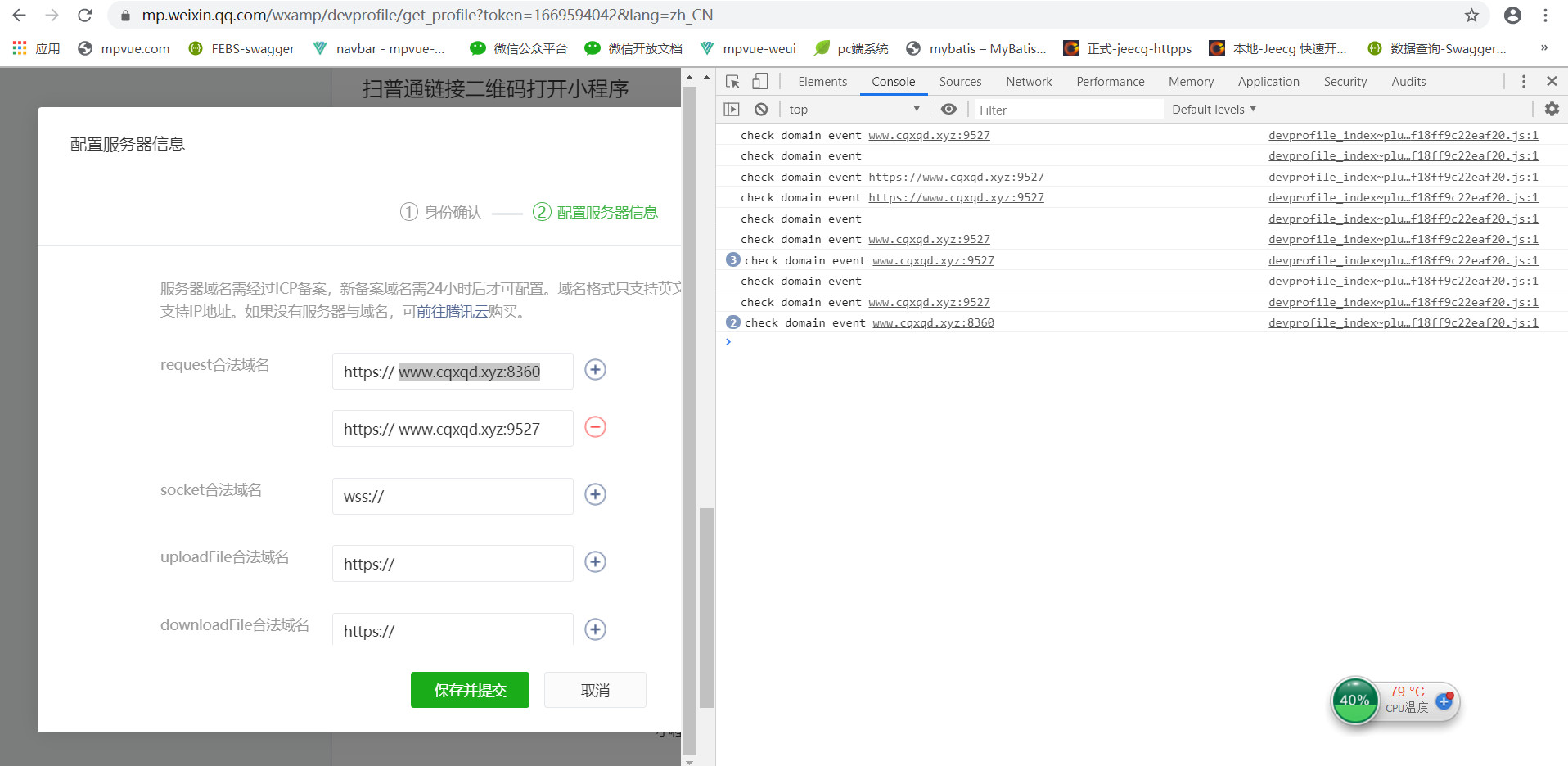This screenshot has height=766, width=1568.
Task: Click the page vertical scrollbar thumb
Action: 706,607
